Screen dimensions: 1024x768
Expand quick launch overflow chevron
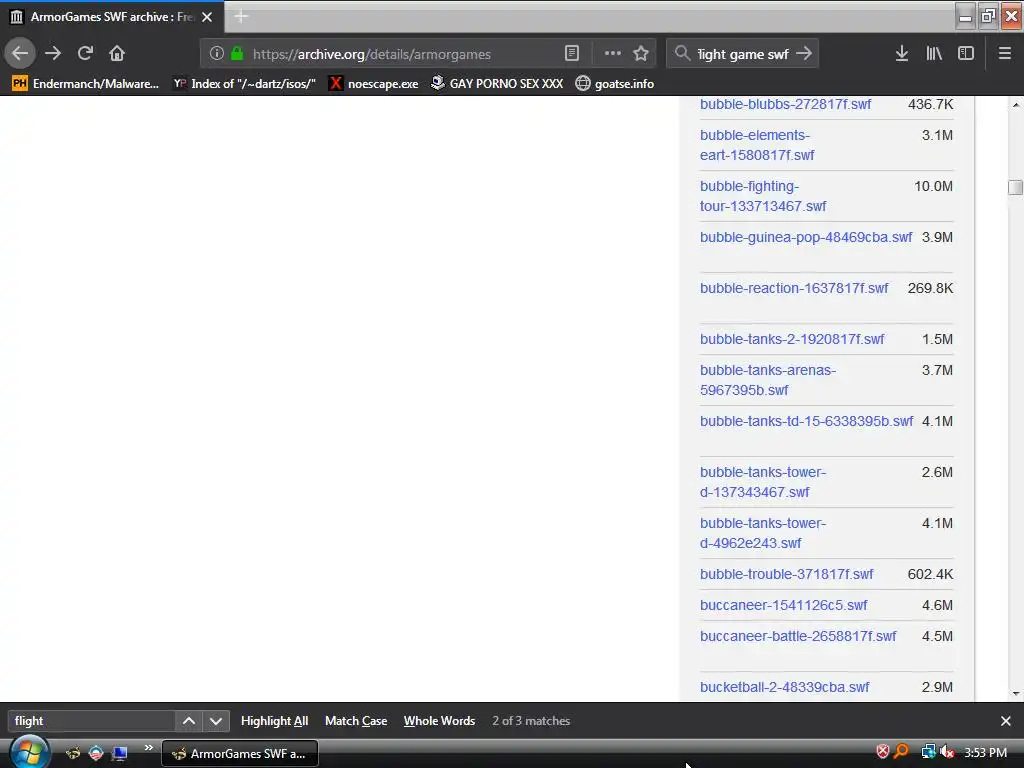tap(149, 748)
